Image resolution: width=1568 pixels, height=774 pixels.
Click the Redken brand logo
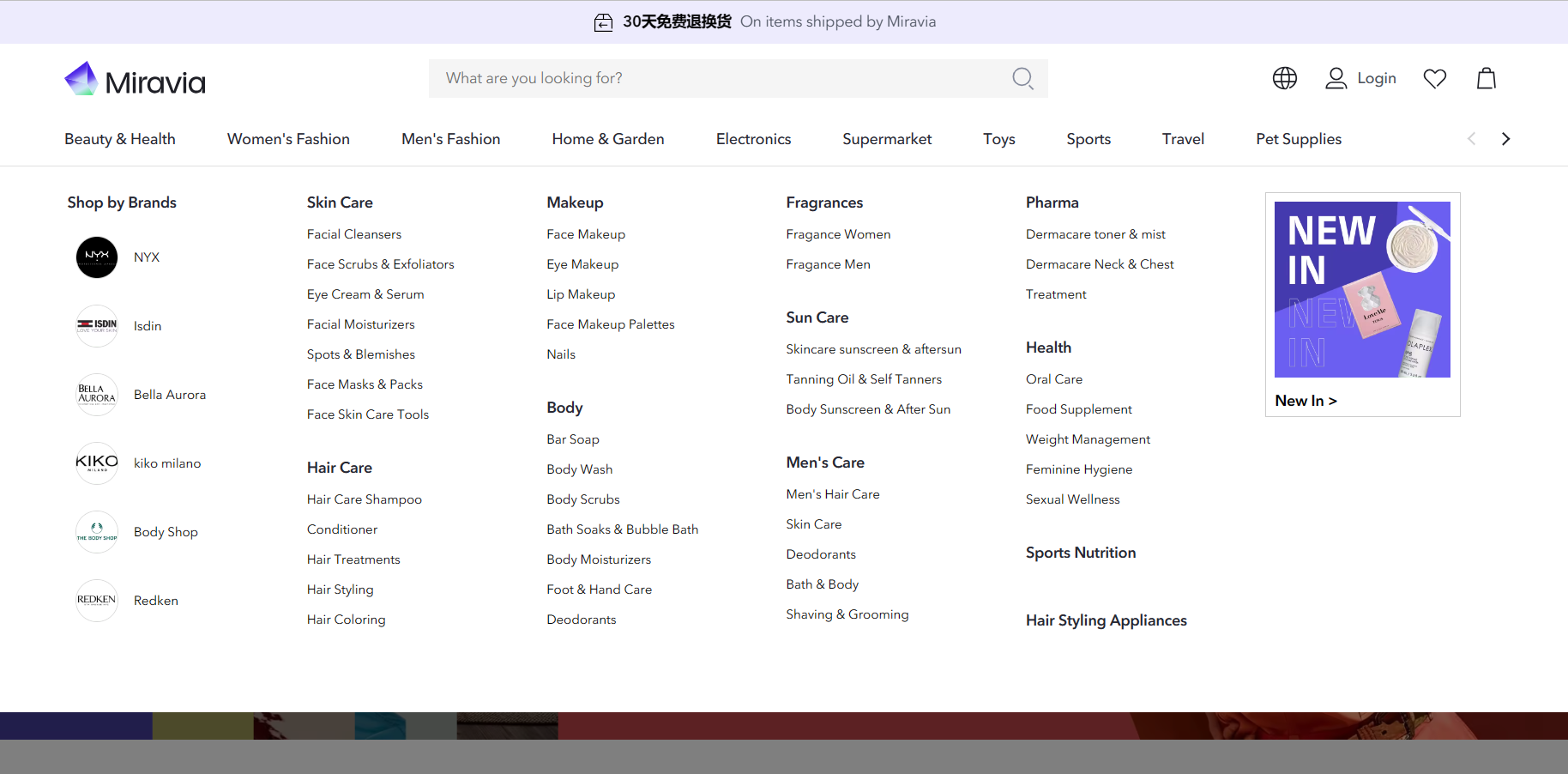click(97, 601)
